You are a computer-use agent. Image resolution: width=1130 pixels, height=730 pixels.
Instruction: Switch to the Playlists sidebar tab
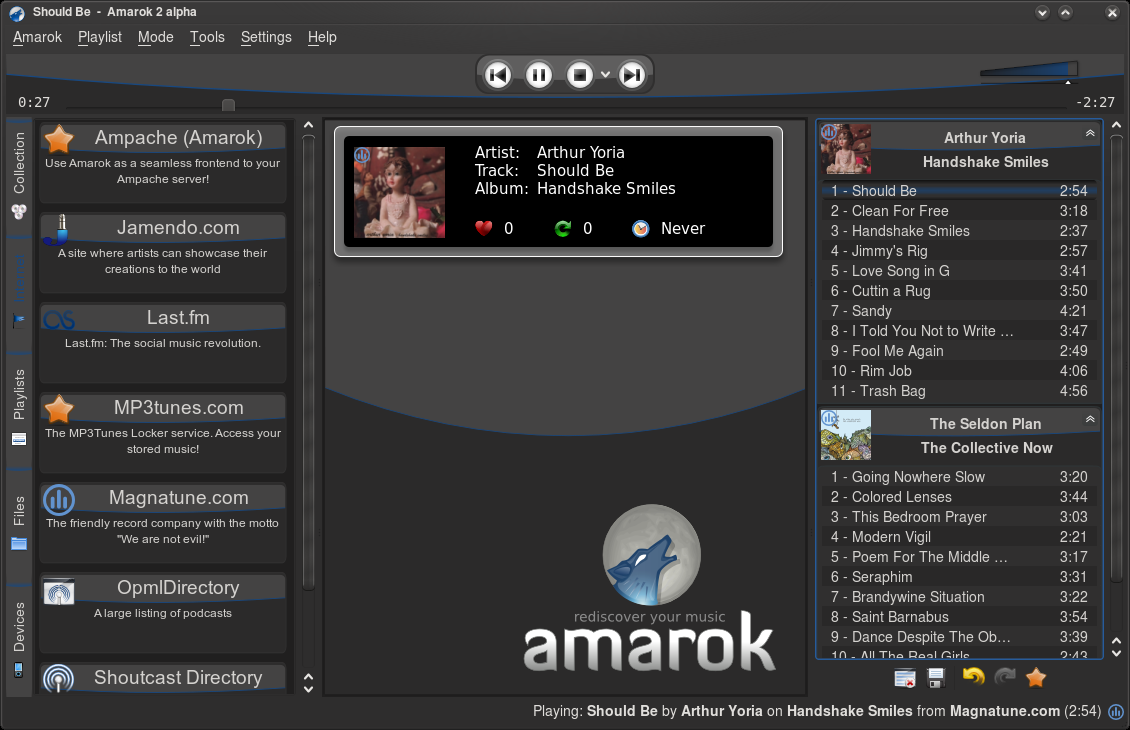(x=19, y=408)
